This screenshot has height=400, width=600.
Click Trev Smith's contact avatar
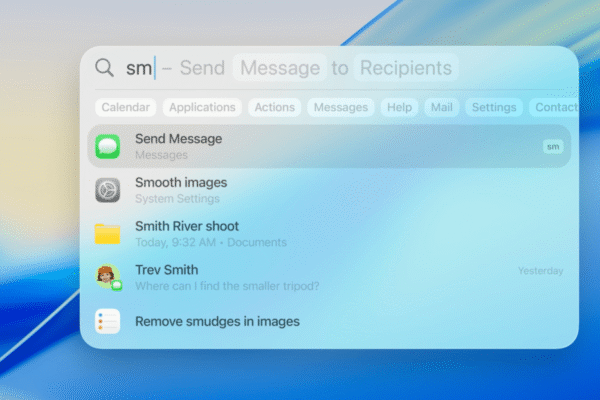107,277
